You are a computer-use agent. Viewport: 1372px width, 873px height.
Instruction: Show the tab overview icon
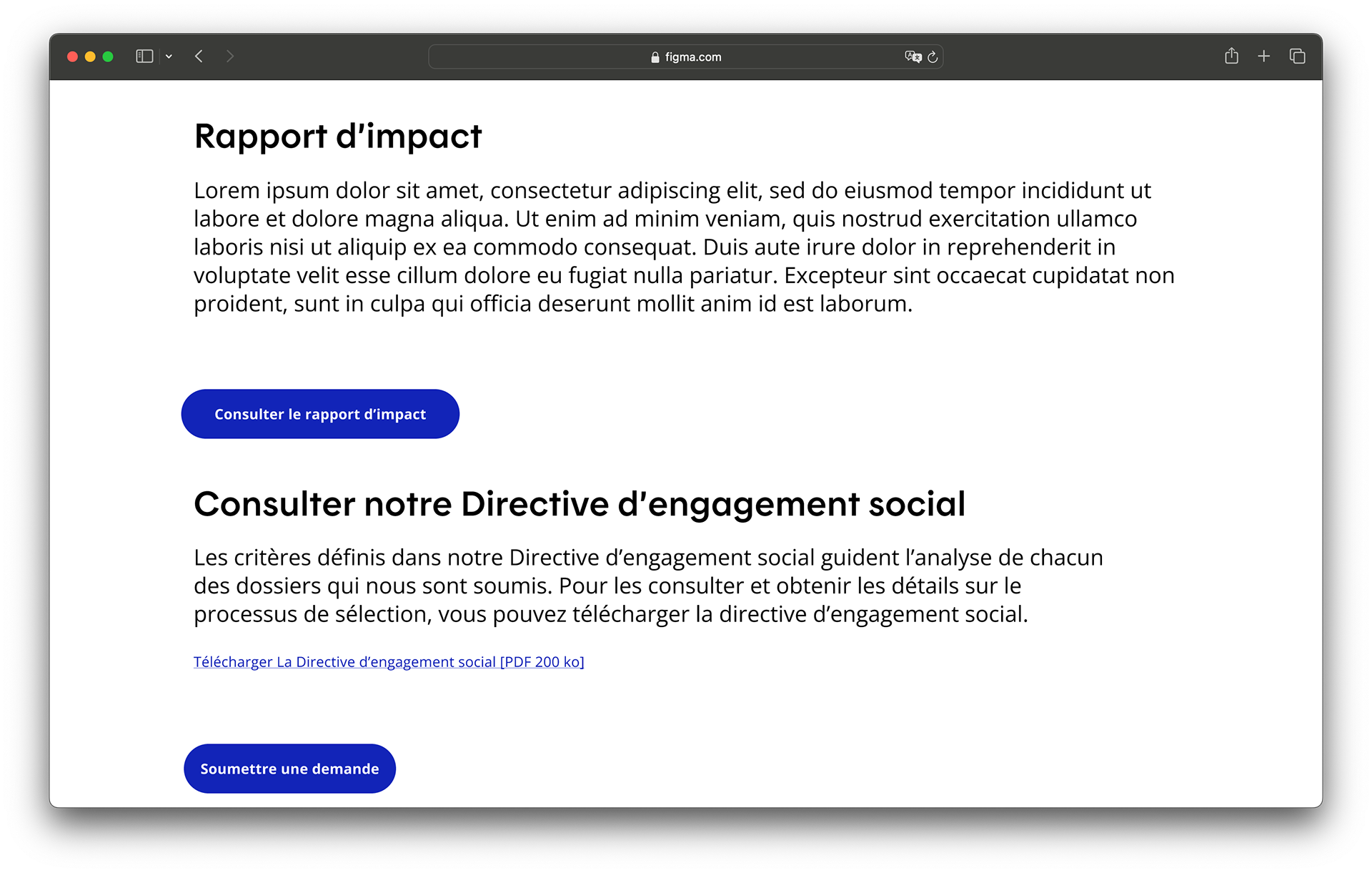(1297, 56)
